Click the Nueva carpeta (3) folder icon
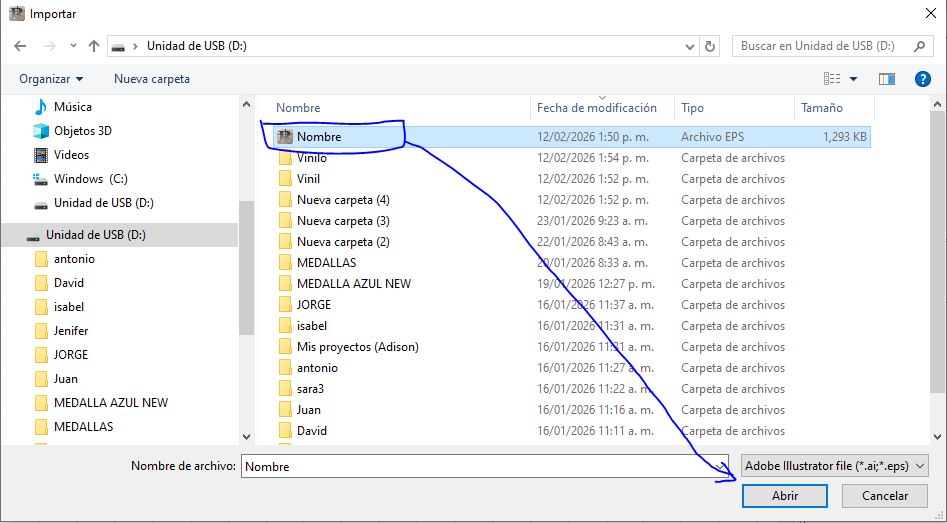The width and height of the screenshot is (947, 523). point(285,221)
